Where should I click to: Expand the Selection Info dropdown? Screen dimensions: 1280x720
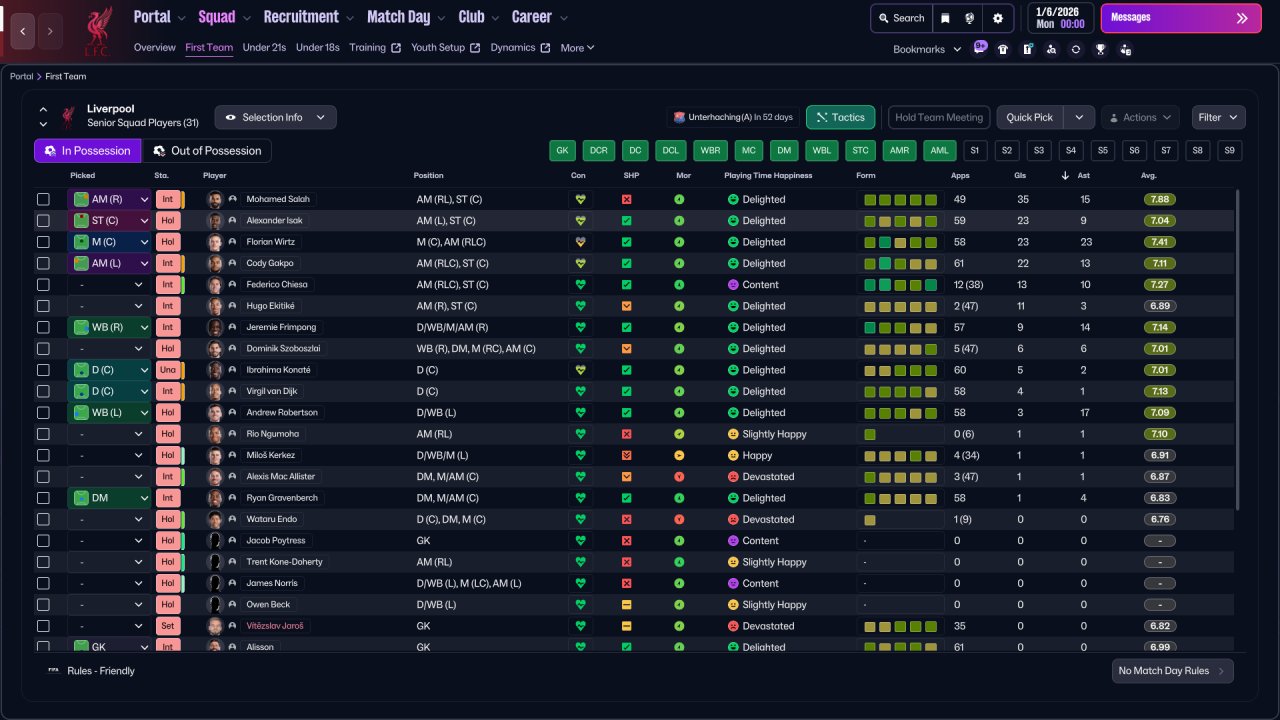click(x=276, y=117)
